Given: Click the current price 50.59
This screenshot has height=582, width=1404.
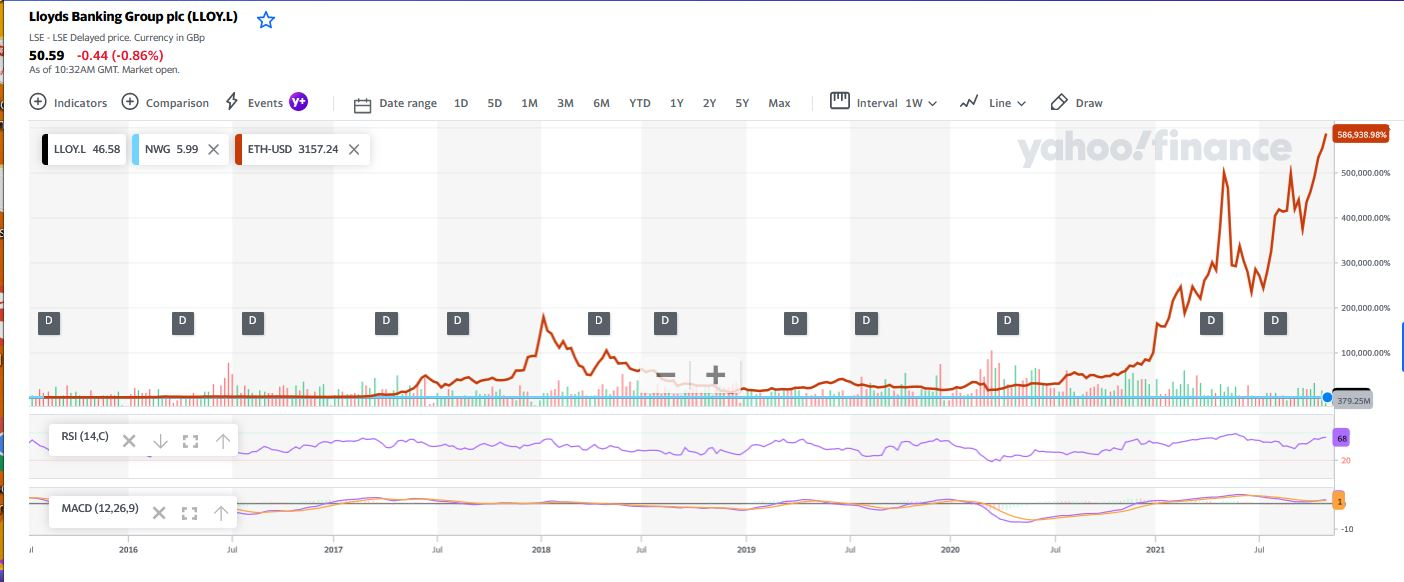Looking at the screenshot, I should click(47, 55).
